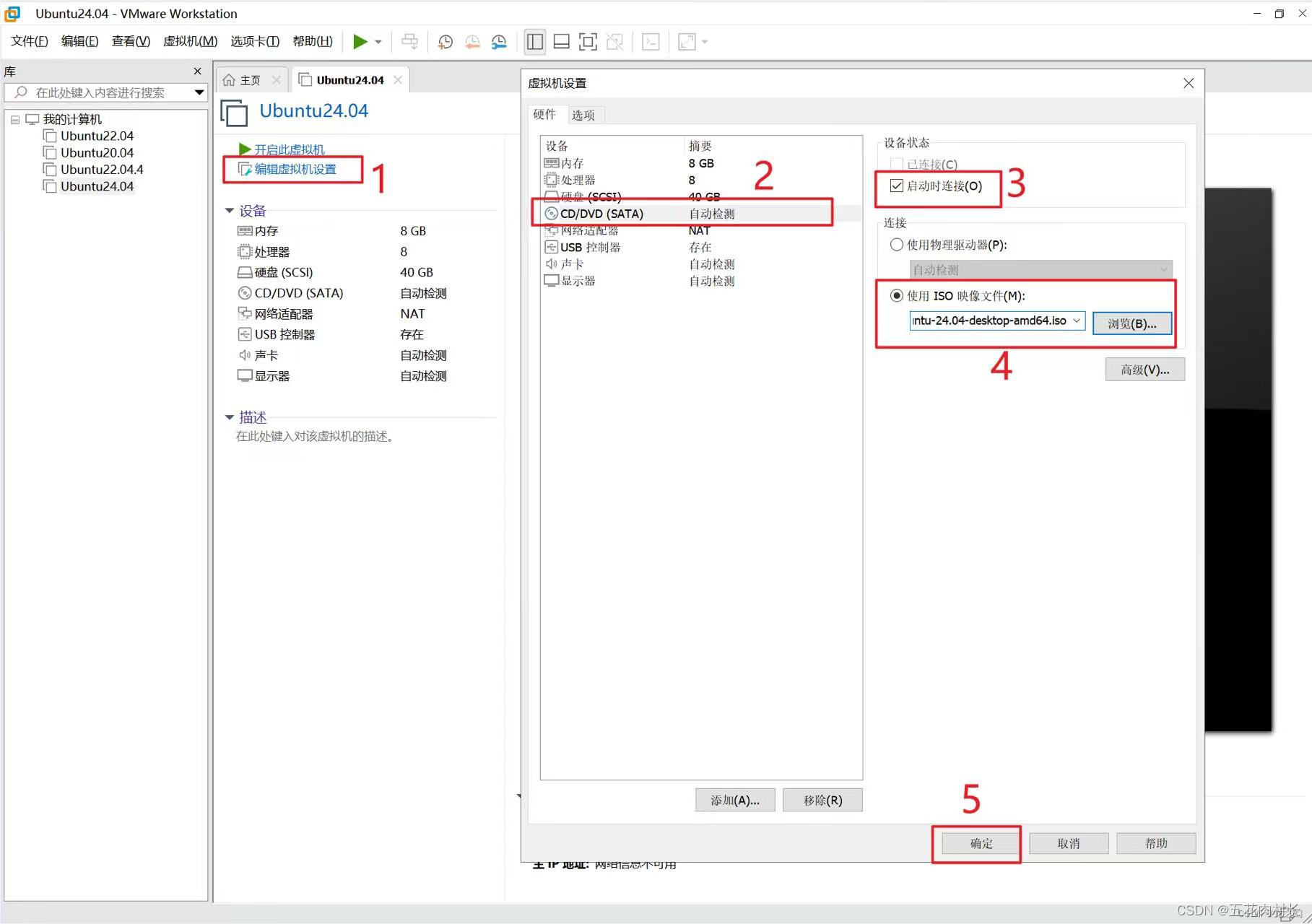This screenshot has width=1312, height=924.
Task: Click the console view toolbar icon
Action: (x=651, y=42)
